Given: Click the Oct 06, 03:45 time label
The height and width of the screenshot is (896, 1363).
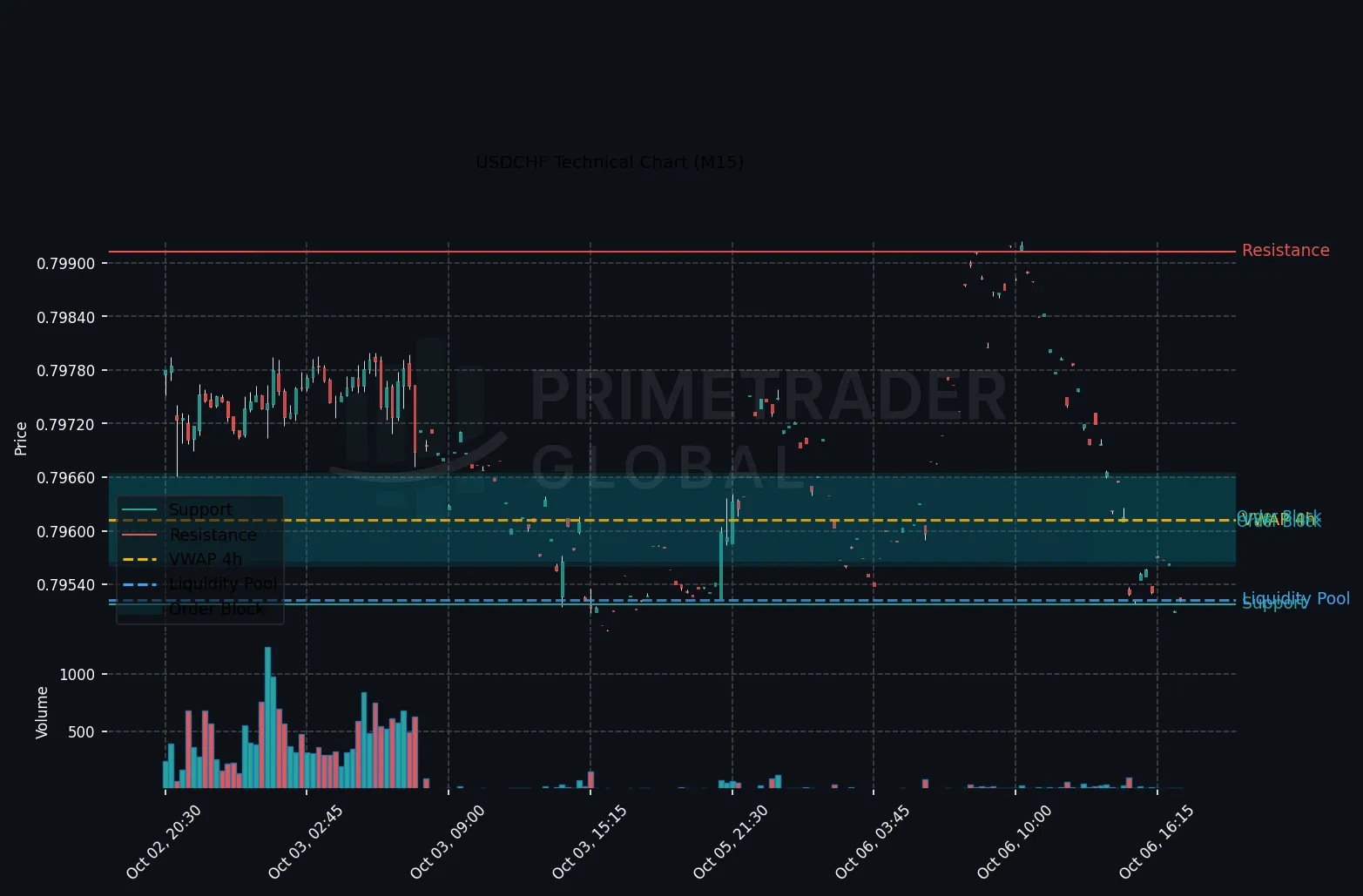Looking at the screenshot, I should tap(873, 842).
